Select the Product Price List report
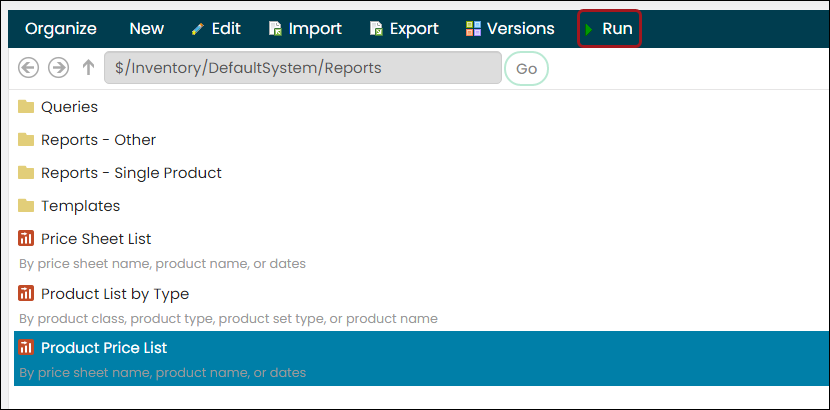Image resolution: width=830 pixels, height=410 pixels. coord(423,359)
